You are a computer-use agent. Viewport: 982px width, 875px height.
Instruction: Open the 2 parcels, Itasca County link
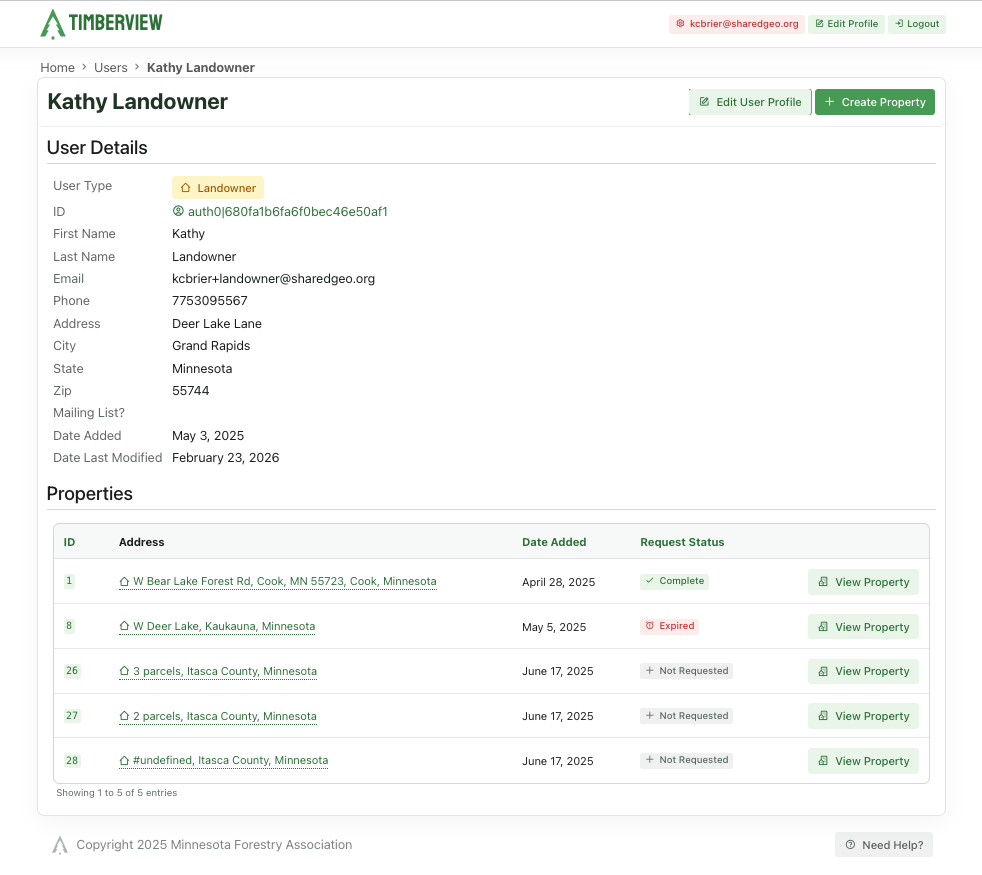point(218,717)
